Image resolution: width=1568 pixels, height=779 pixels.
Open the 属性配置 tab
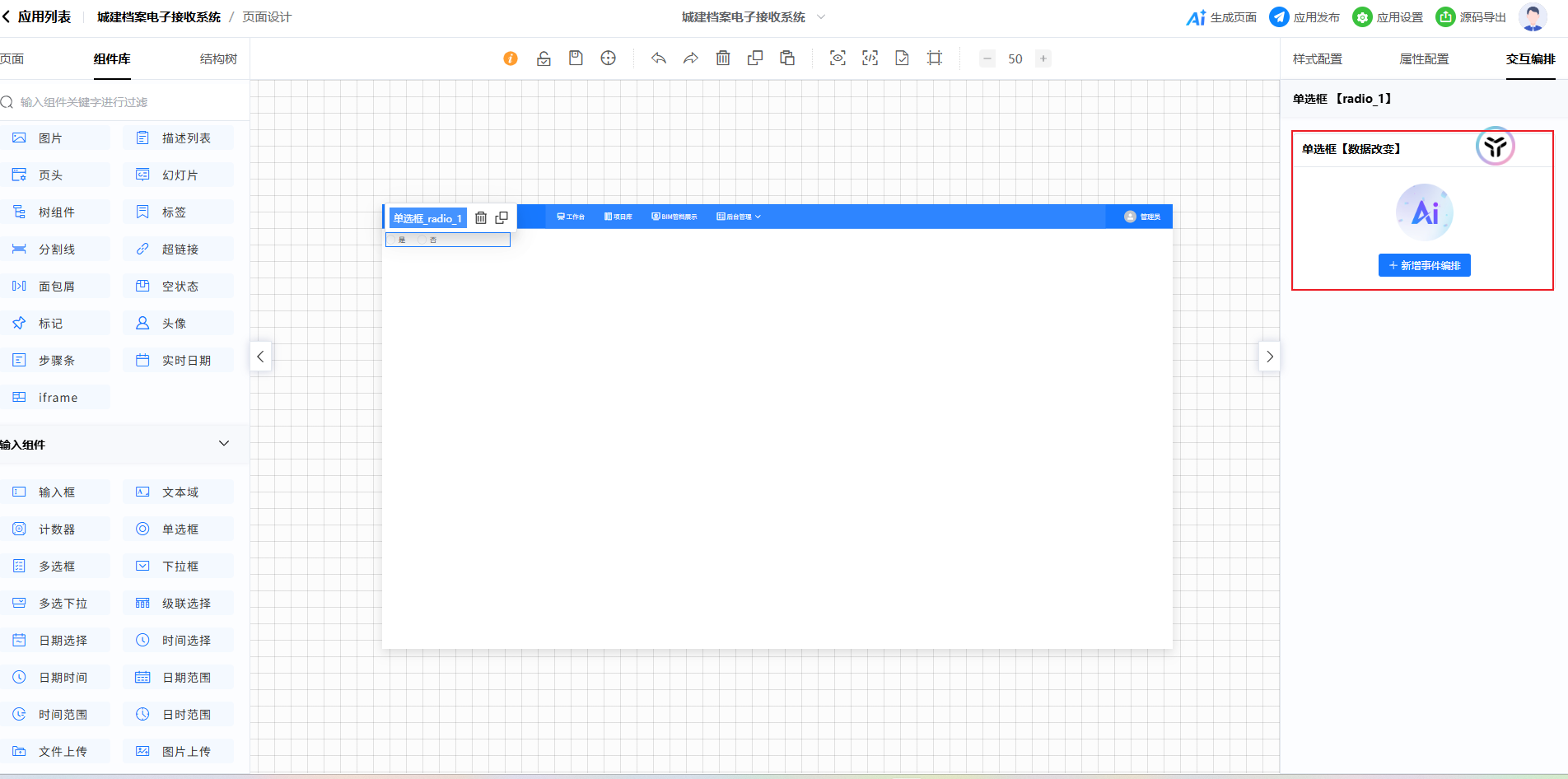1424,58
